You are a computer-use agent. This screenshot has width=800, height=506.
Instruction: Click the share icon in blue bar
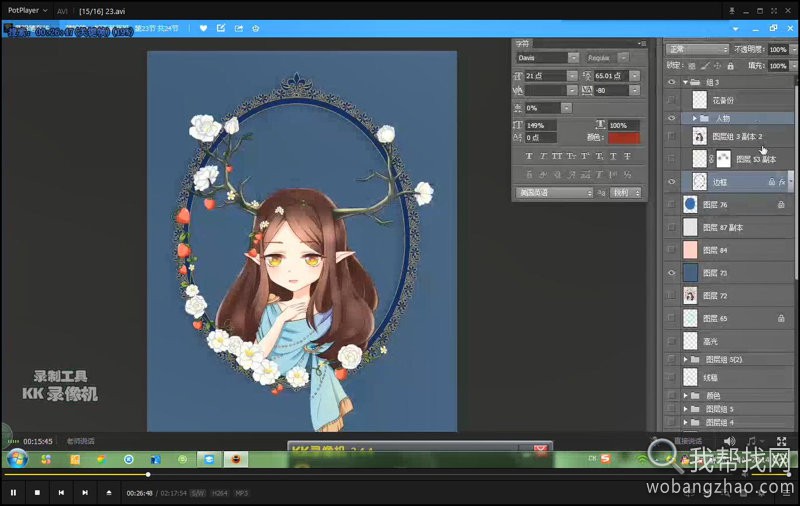239,29
